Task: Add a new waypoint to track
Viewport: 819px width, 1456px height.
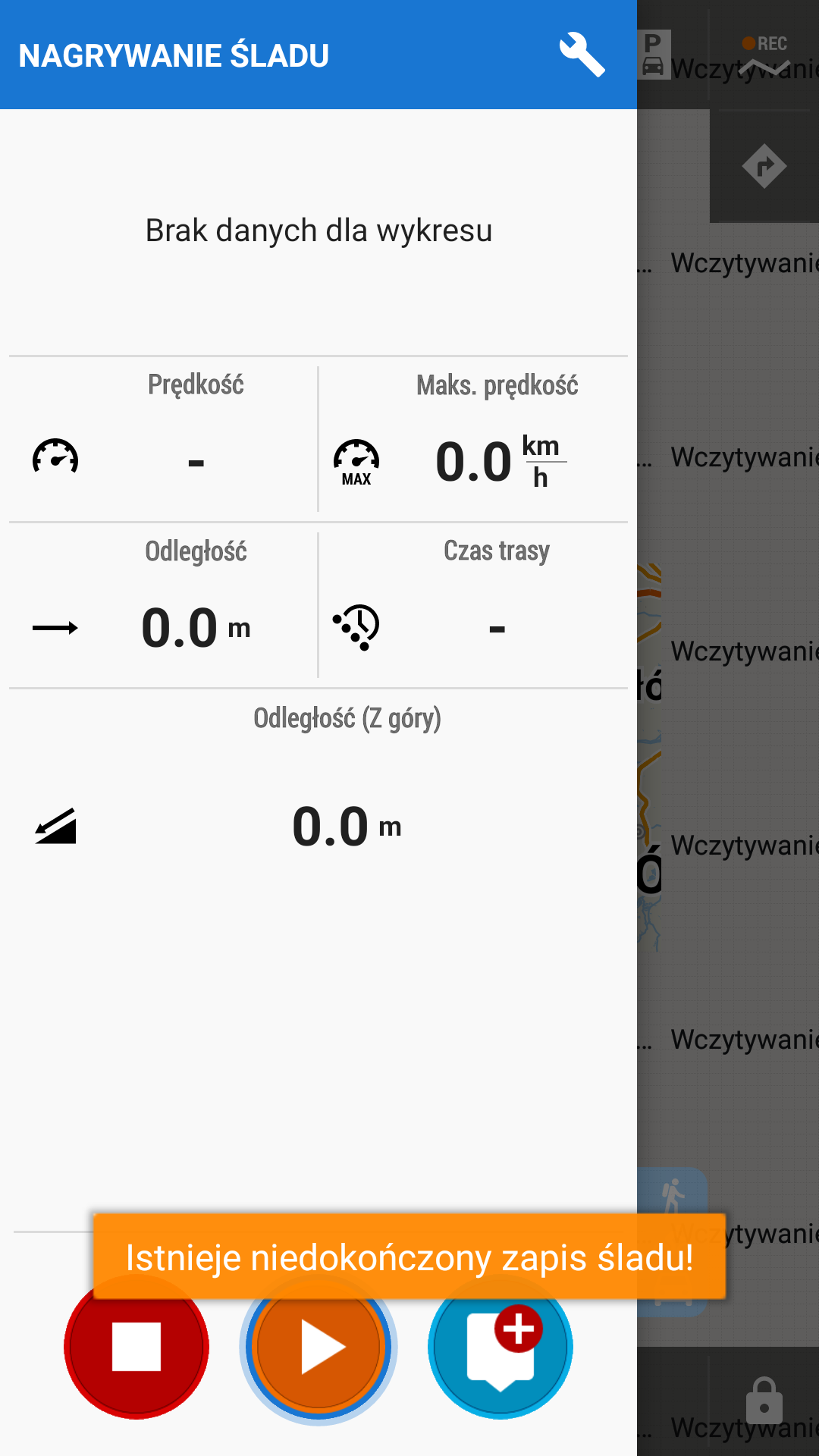Action: 500,1347
